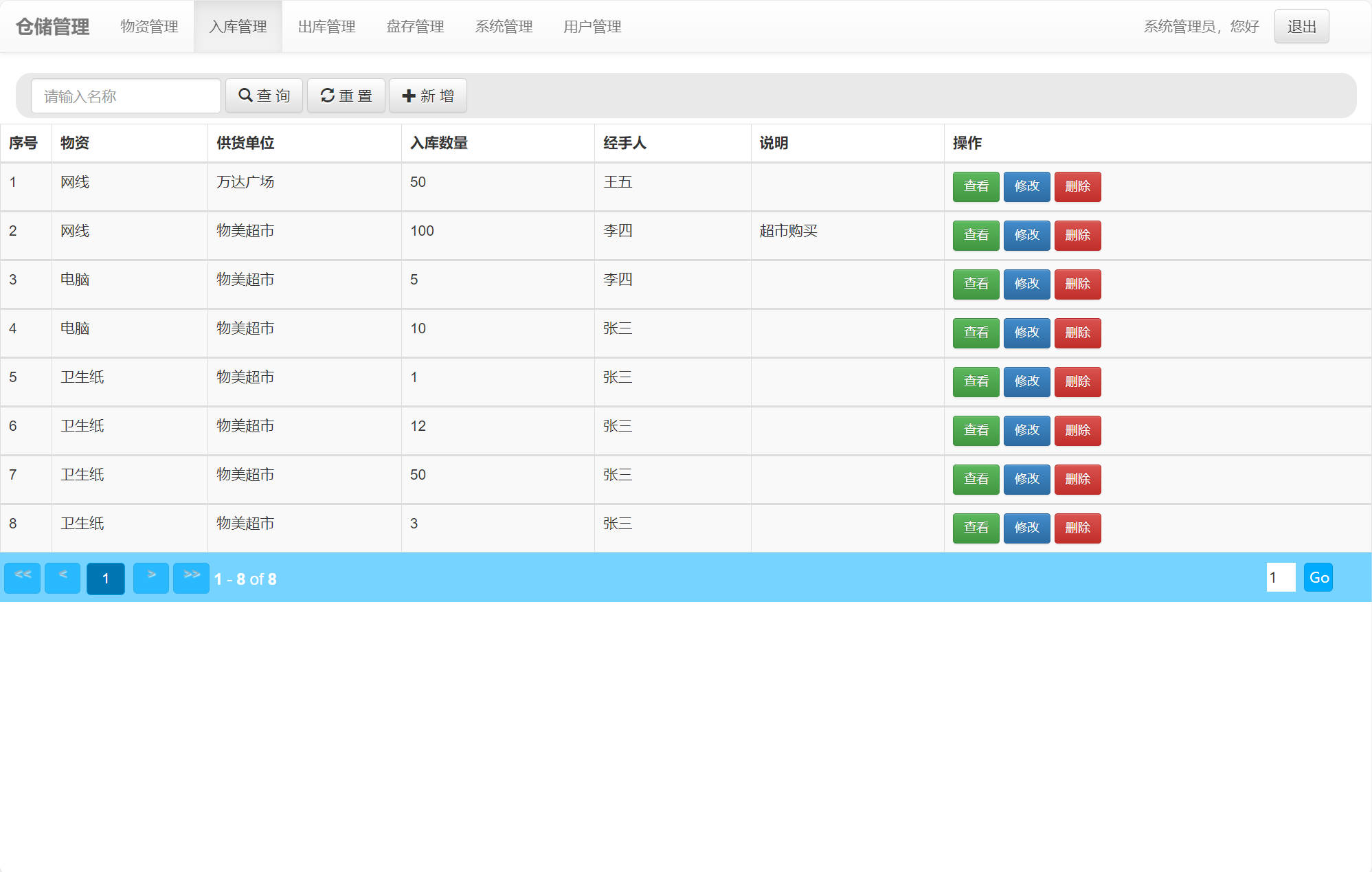Viewport: 1372px width, 872px height.
Task: Click 修改 for row 3 电脑 record
Action: [x=1026, y=284]
